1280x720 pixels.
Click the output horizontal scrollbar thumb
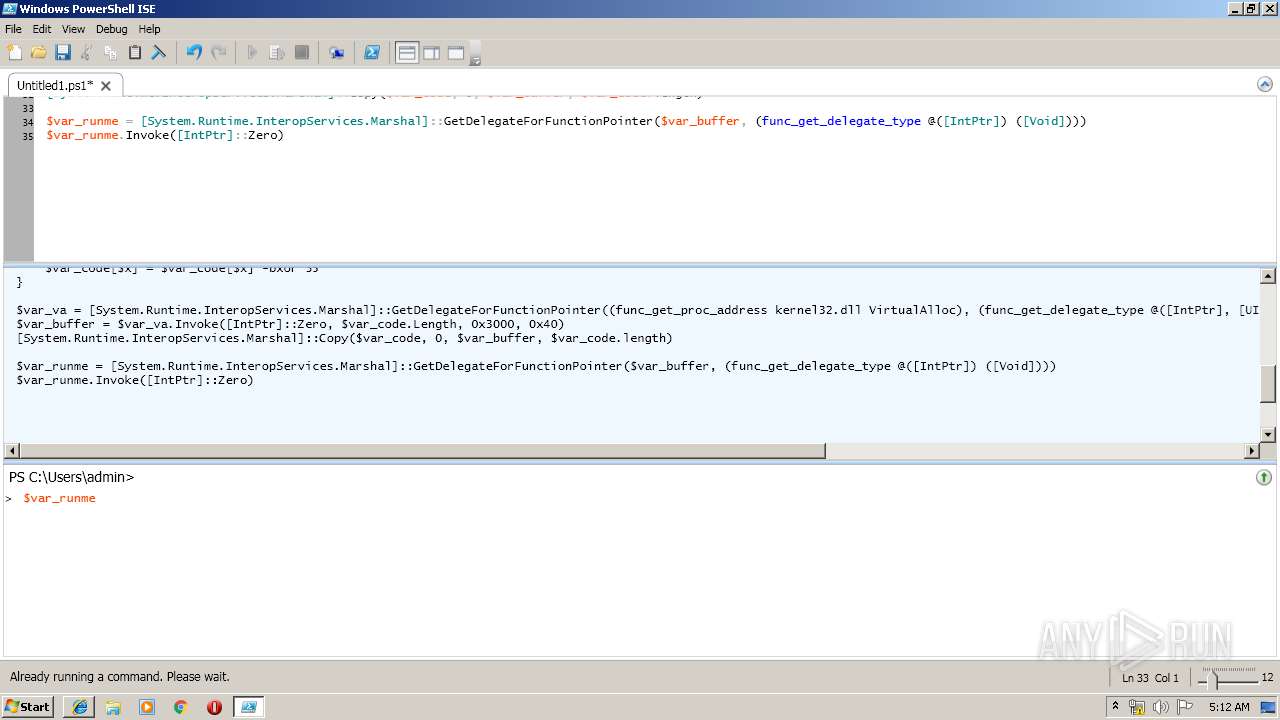[x=422, y=451]
